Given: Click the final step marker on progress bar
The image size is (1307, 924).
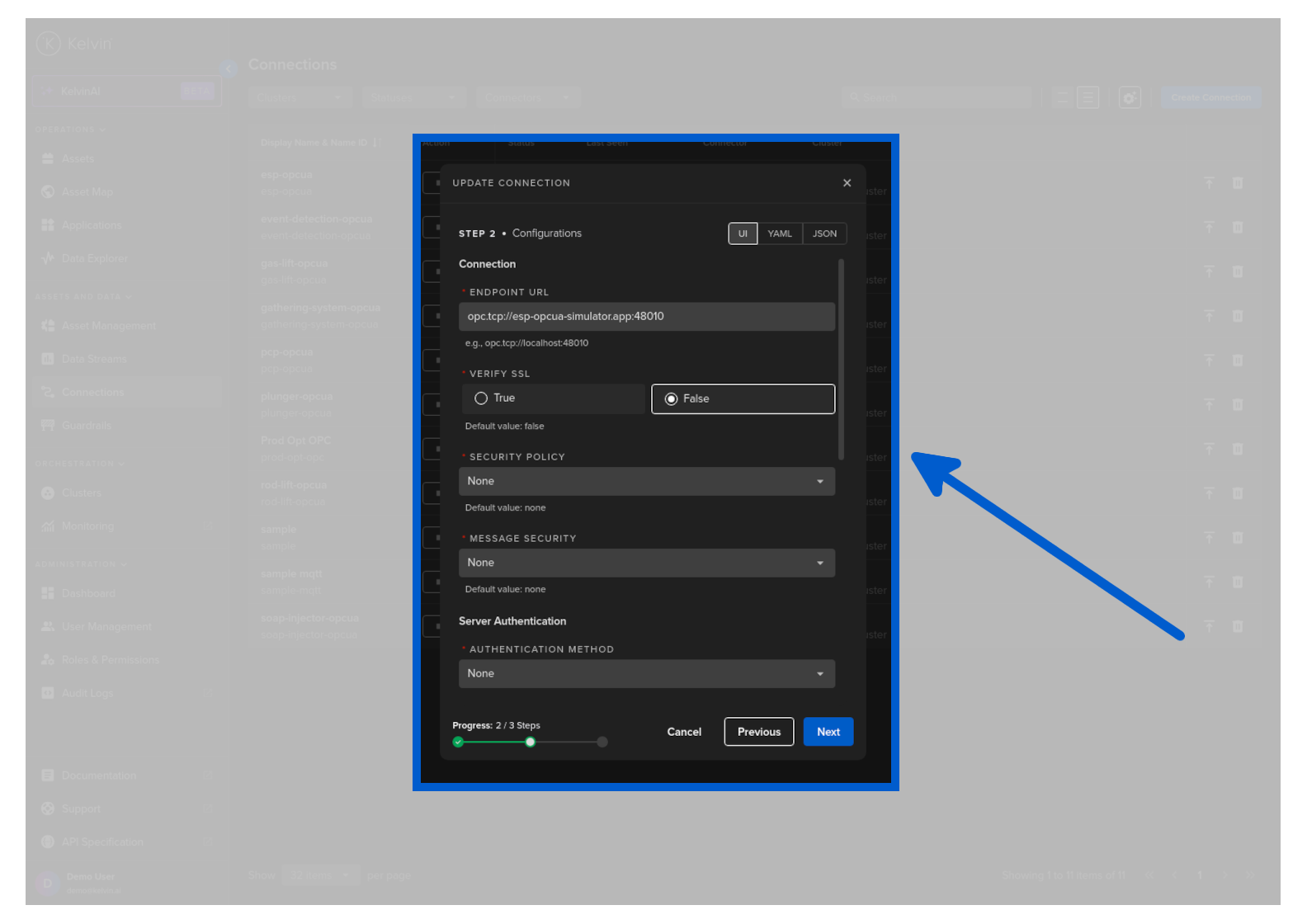Looking at the screenshot, I should (x=602, y=742).
